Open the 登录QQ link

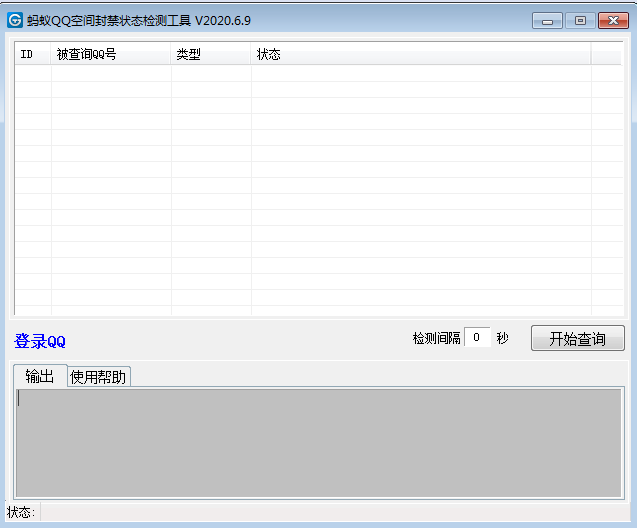40,341
